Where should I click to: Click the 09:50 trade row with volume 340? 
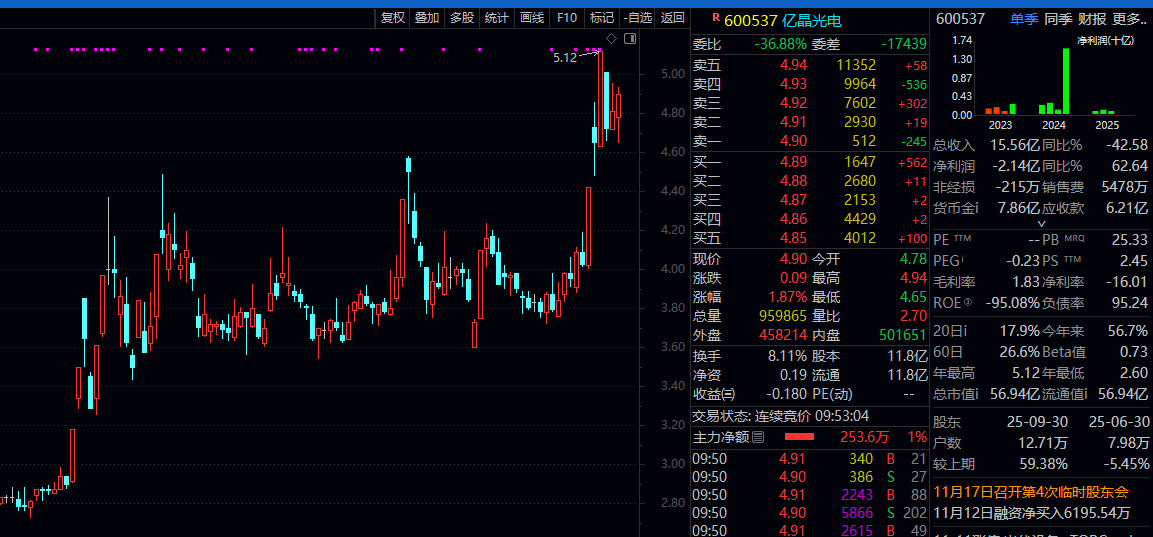810,458
